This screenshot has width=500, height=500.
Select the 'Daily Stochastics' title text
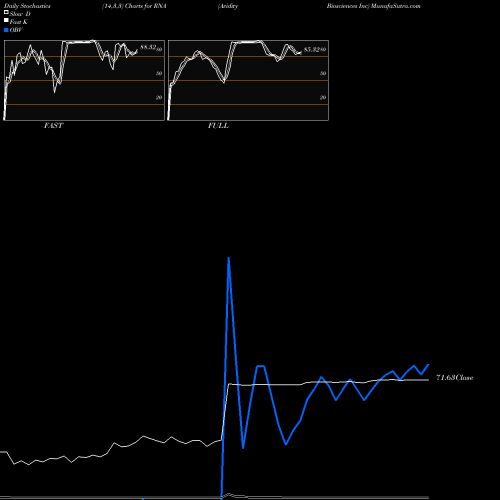point(27,6)
